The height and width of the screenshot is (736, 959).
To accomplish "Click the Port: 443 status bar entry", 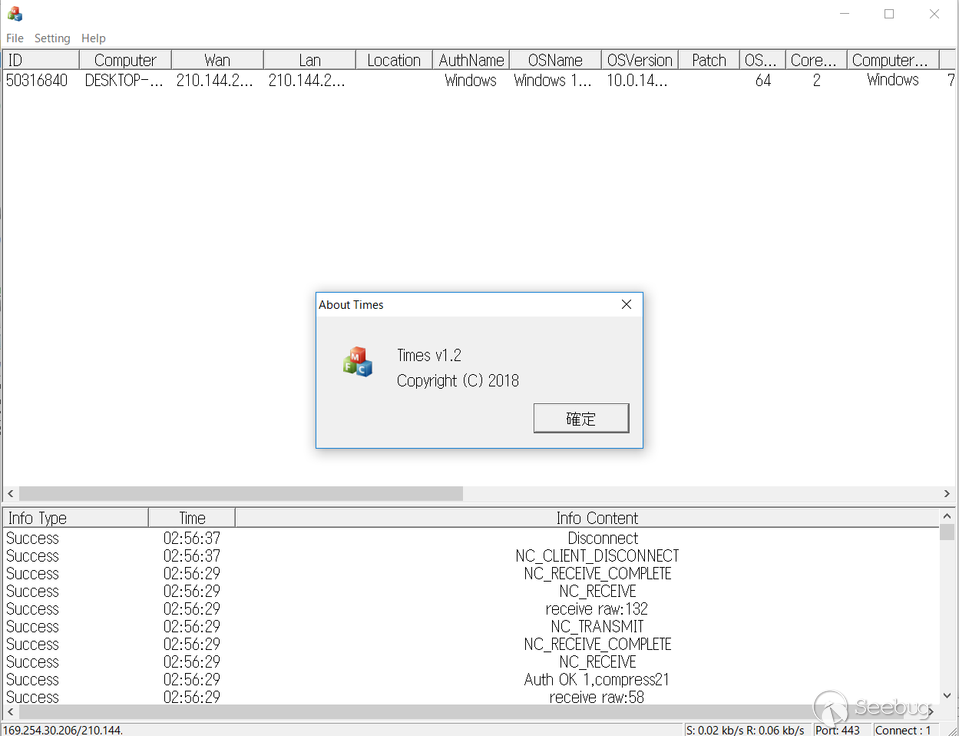I will point(837,730).
